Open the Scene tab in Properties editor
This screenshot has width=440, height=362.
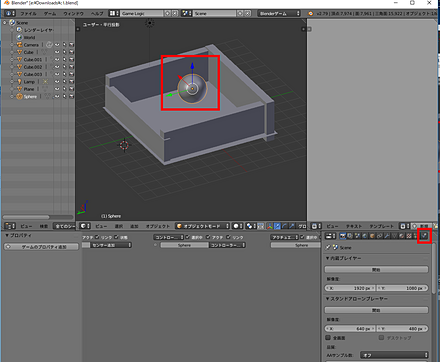coord(357,236)
